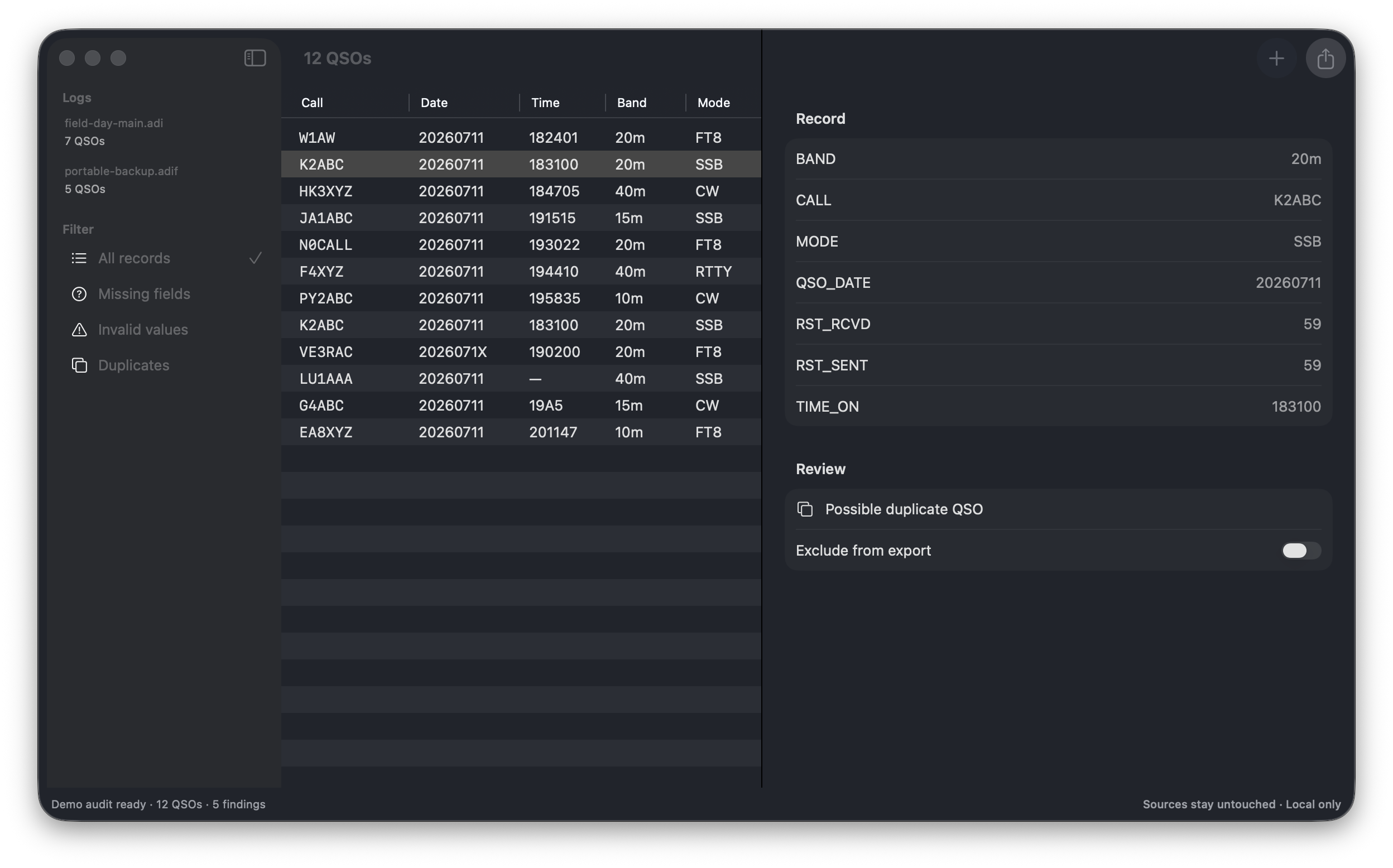Sort by the Mode column header
The width and height of the screenshot is (1393, 868).
713,103
